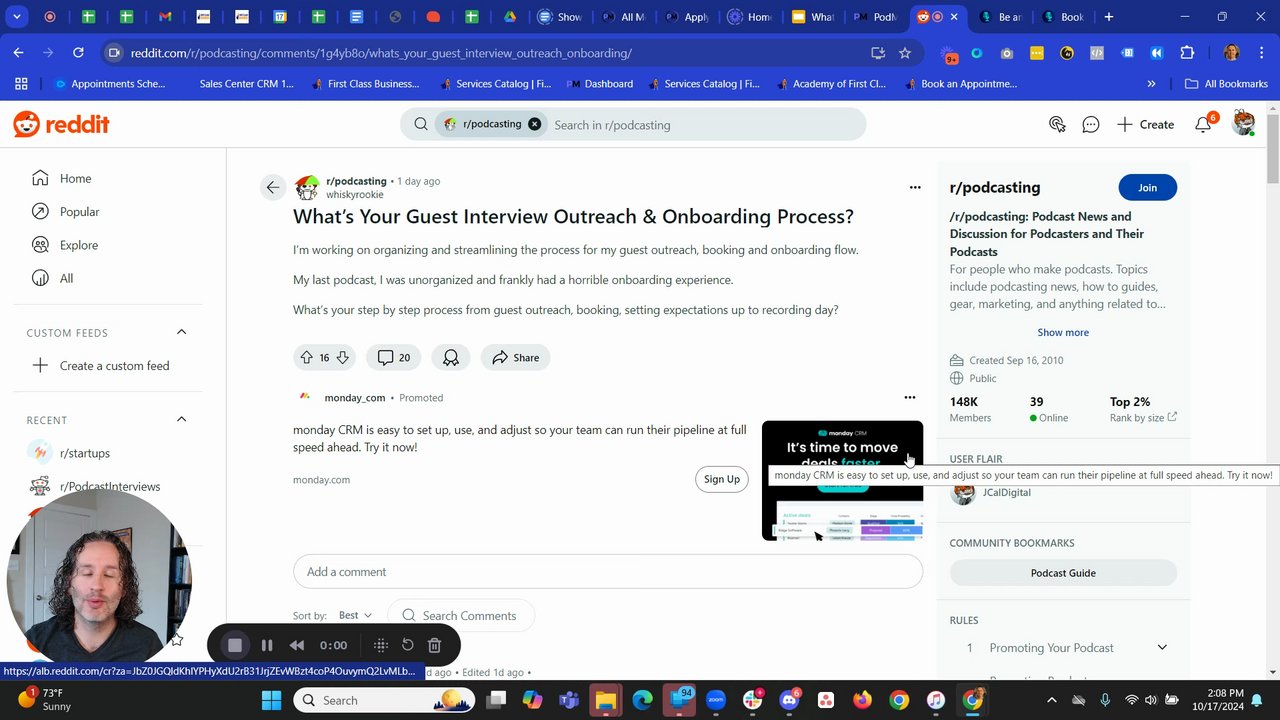This screenshot has width=1280, height=720.
Task: Grab the recording toolbar's dotted drag handle
Action: pos(380,646)
